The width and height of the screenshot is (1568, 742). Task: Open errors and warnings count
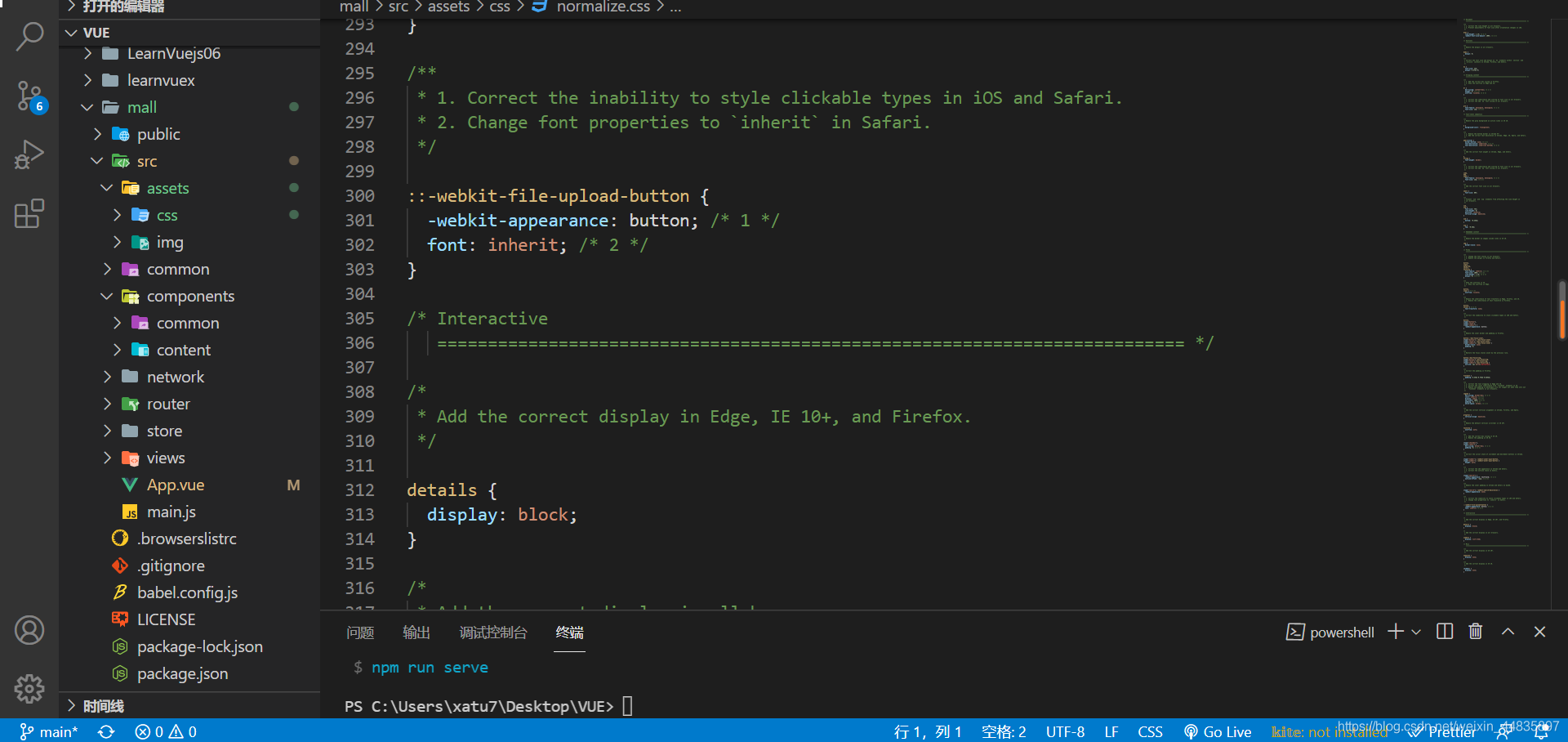click(166, 731)
